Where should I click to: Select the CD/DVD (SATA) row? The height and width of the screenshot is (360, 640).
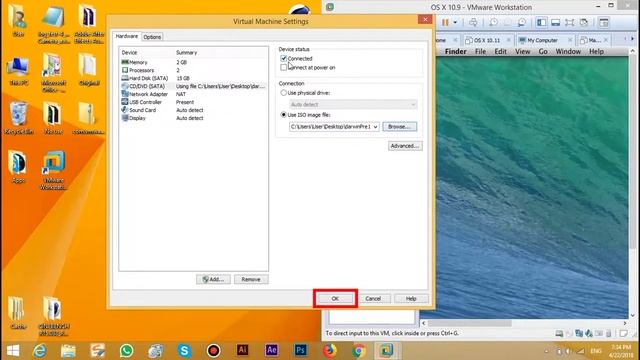193,86
